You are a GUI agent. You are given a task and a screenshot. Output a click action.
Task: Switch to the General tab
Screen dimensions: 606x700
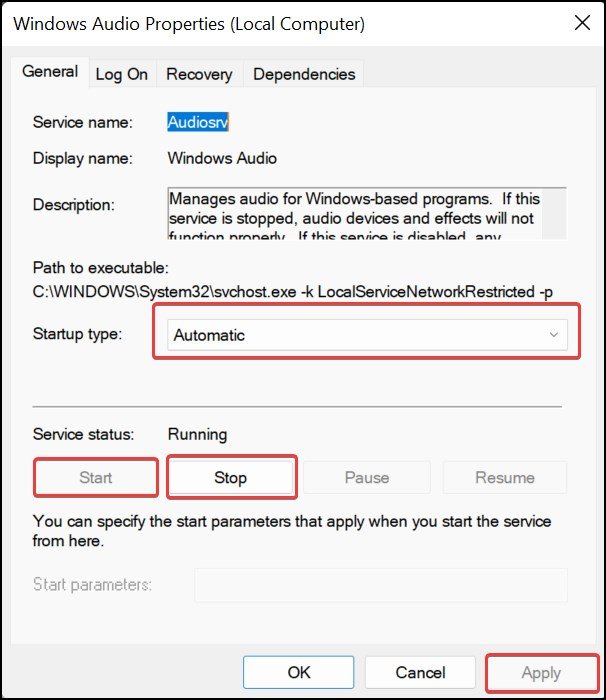click(x=50, y=72)
